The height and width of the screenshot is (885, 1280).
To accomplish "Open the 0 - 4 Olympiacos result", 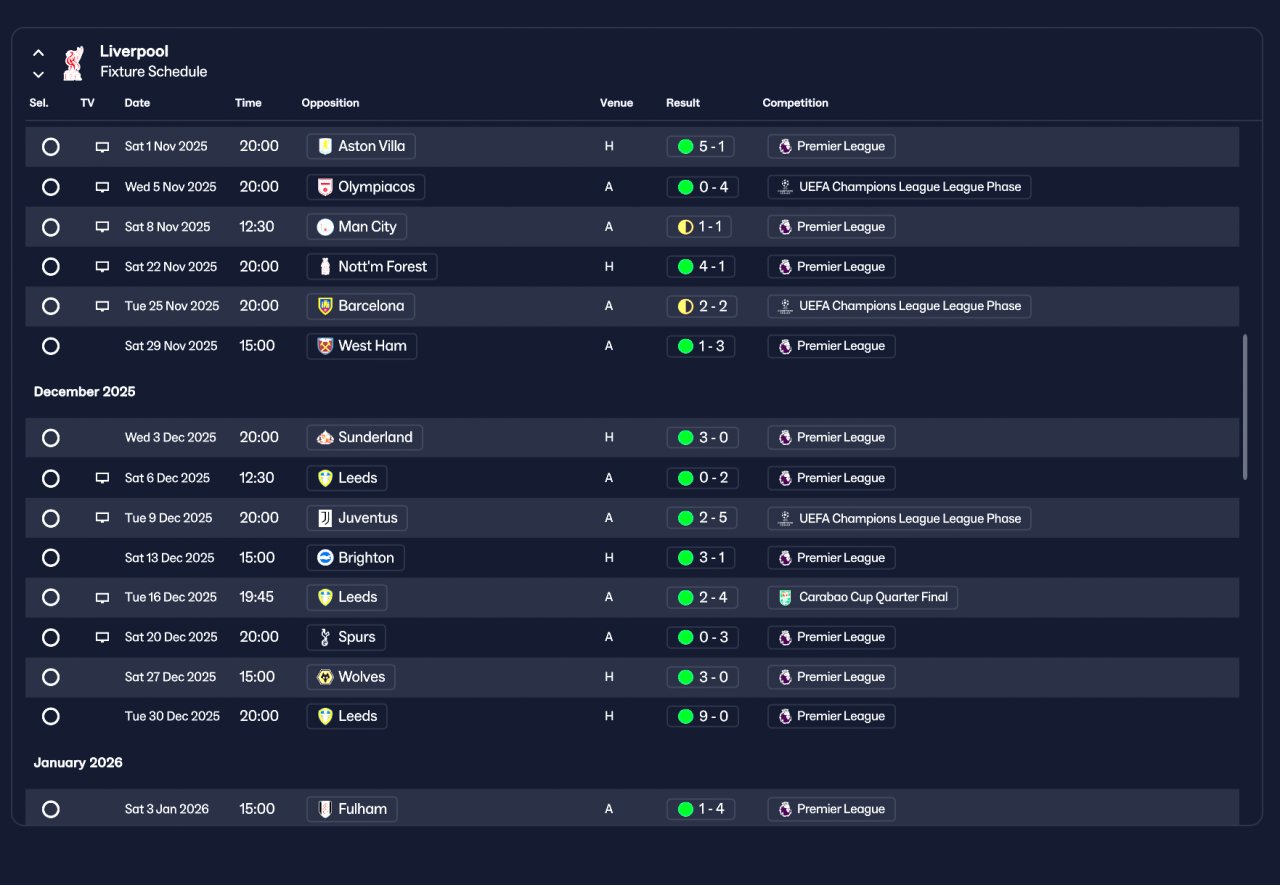I will tap(702, 186).
